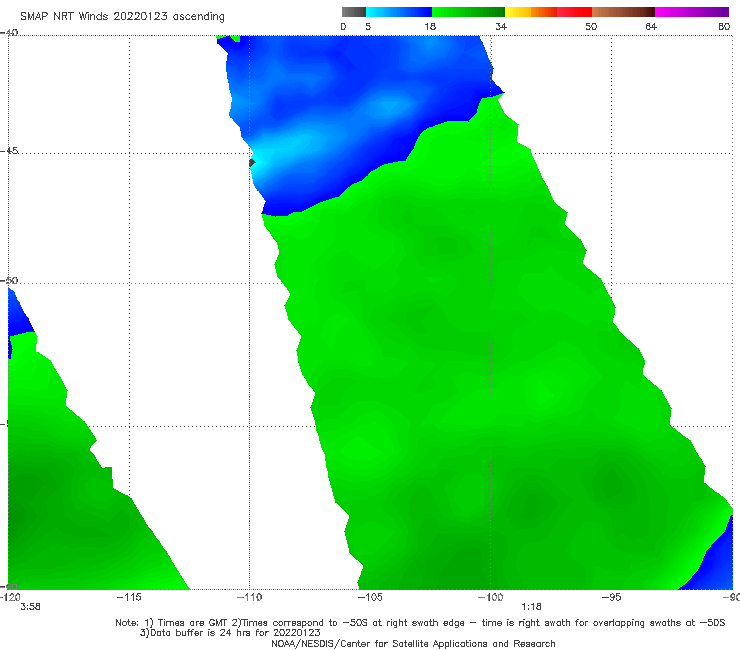Click the cyan-to-blue 5–18 color bar segment

(x=399, y=12)
